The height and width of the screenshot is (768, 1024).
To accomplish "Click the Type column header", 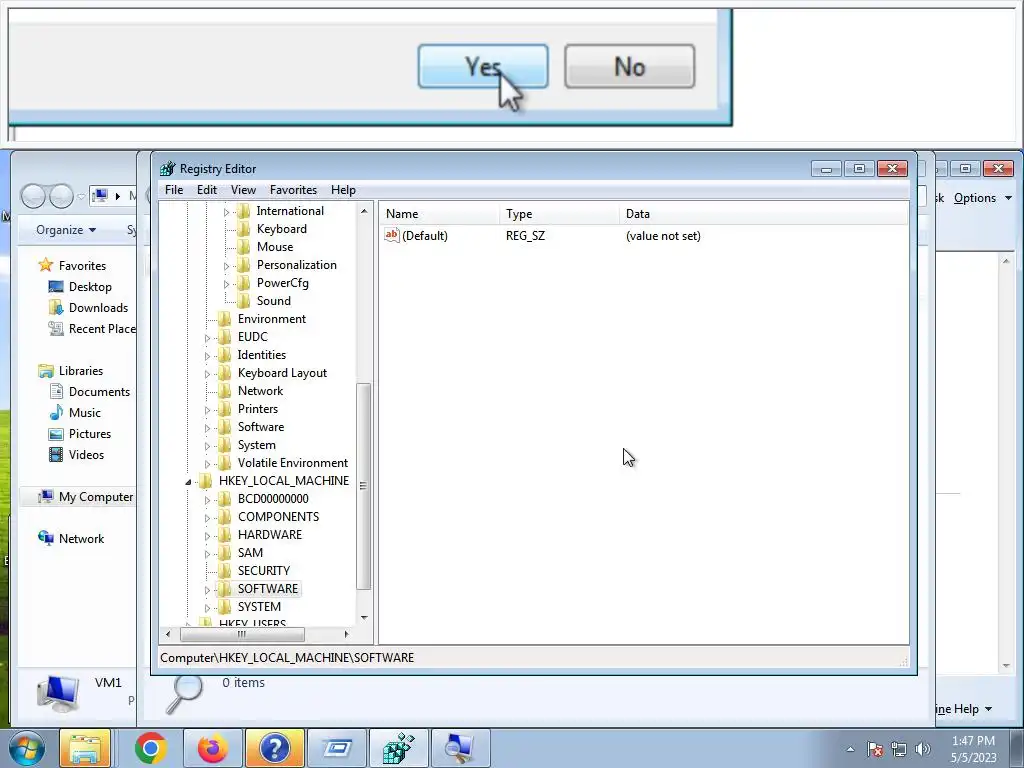I will point(560,214).
